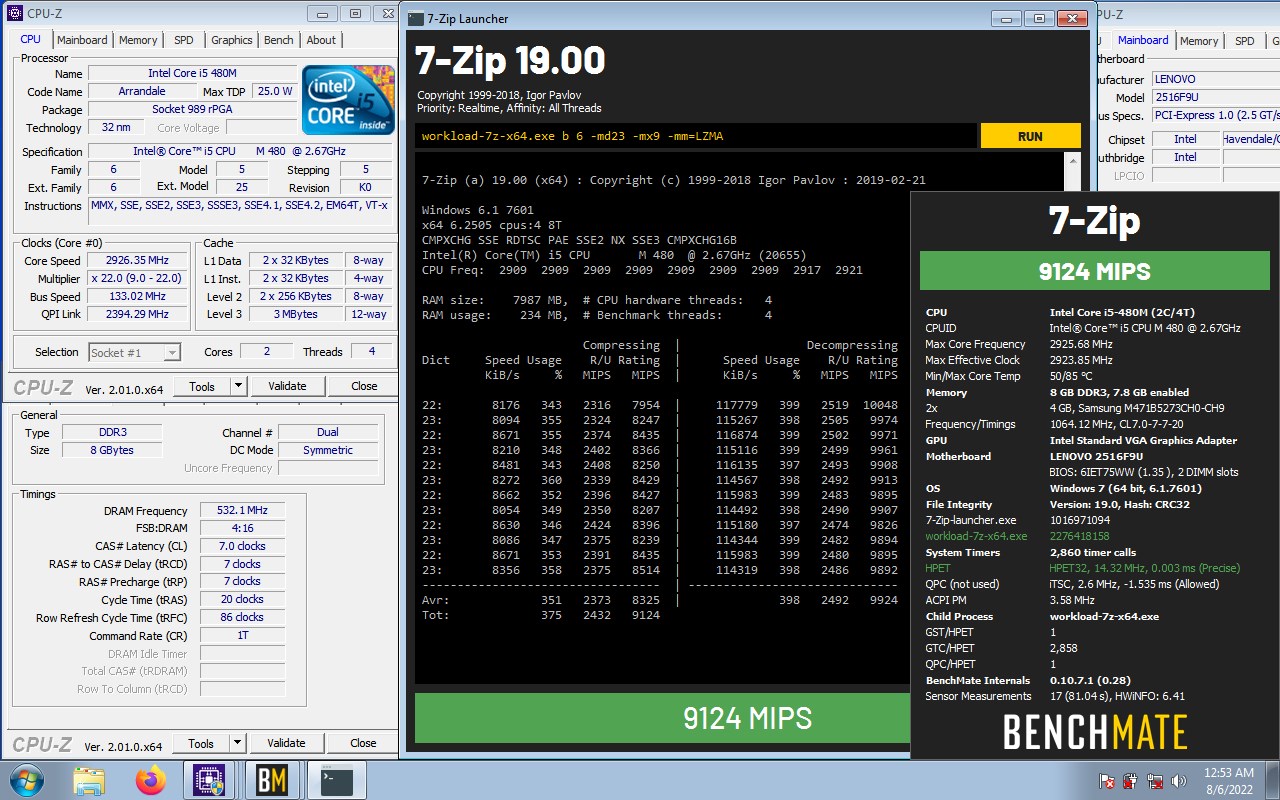Click the Name value 'Intel Core i5 480M'
The height and width of the screenshot is (800, 1280).
[193, 73]
